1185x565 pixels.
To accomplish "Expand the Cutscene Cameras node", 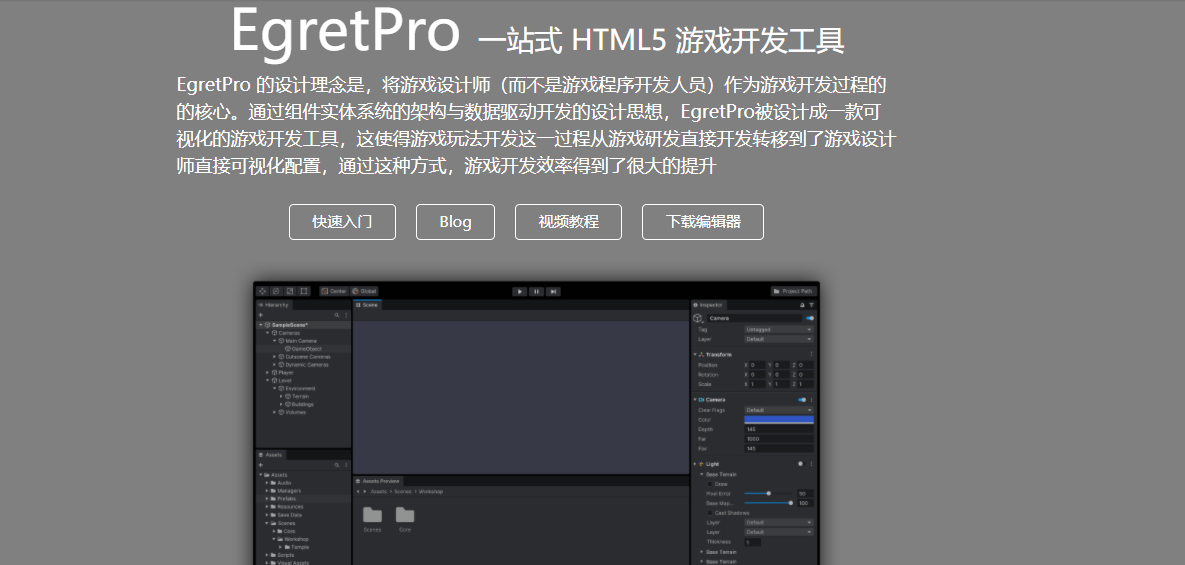I will (x=274, y=357).
